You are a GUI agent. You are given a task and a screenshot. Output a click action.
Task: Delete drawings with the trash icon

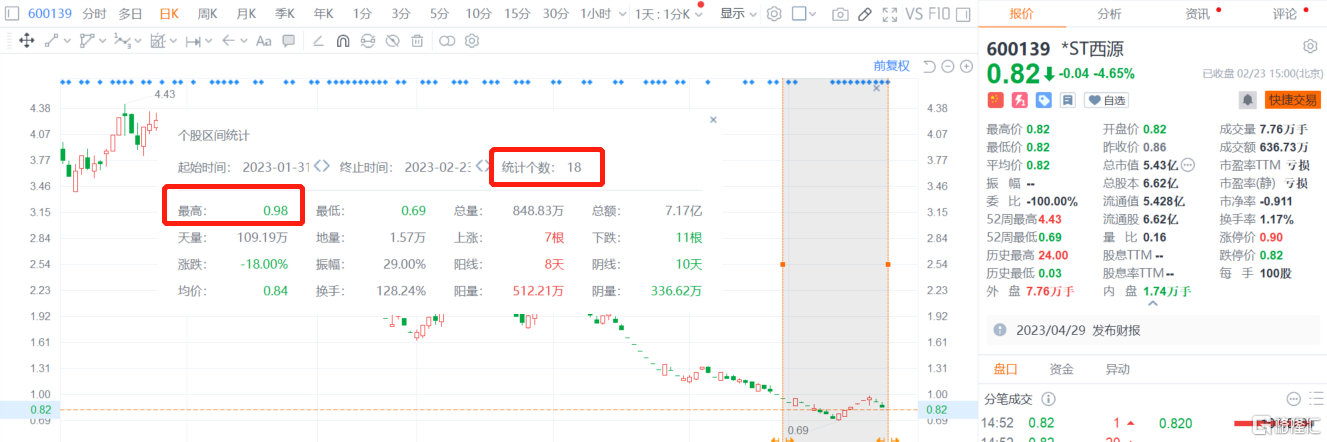[x=417, y=41]
